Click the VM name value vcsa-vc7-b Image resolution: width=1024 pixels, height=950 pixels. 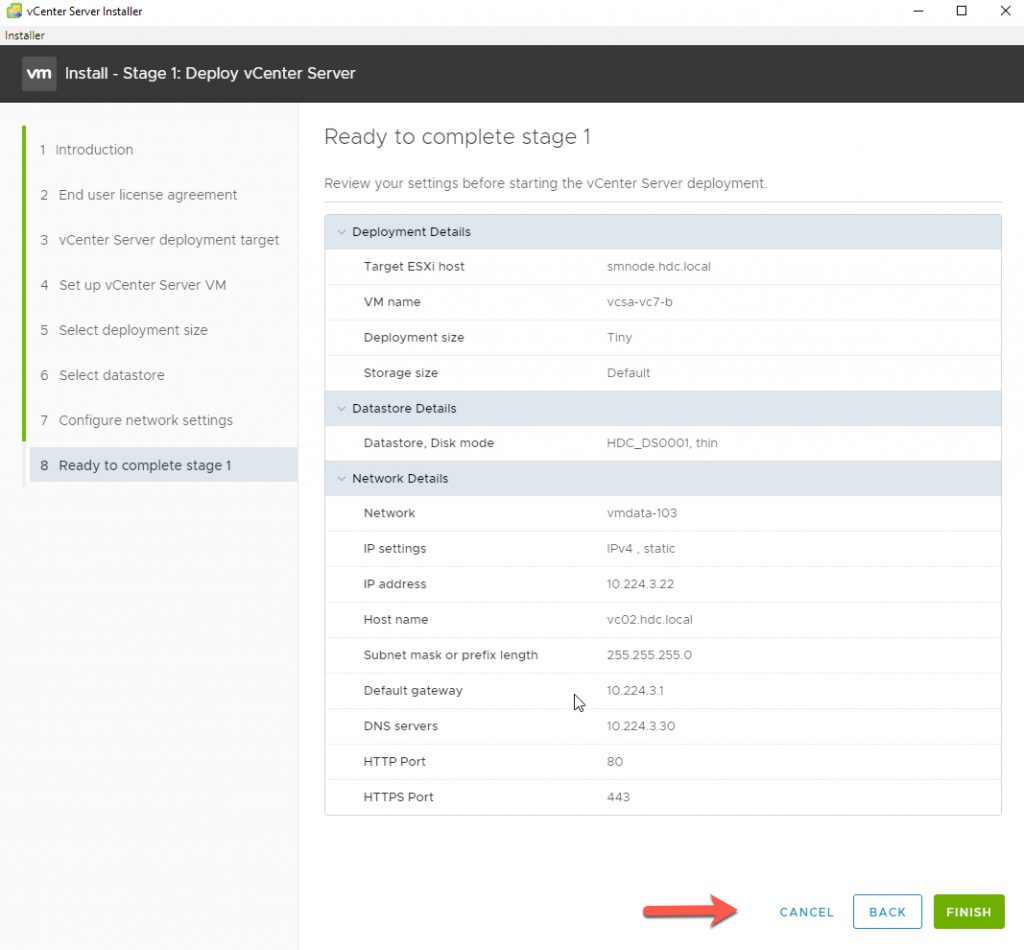[639, 302]
